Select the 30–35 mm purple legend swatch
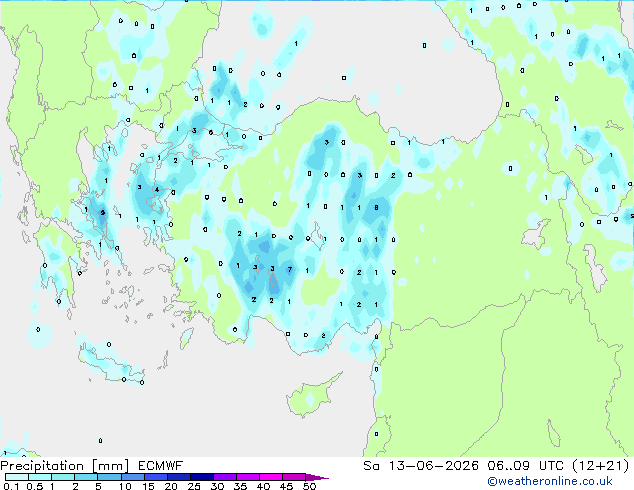 click(225, 477)
